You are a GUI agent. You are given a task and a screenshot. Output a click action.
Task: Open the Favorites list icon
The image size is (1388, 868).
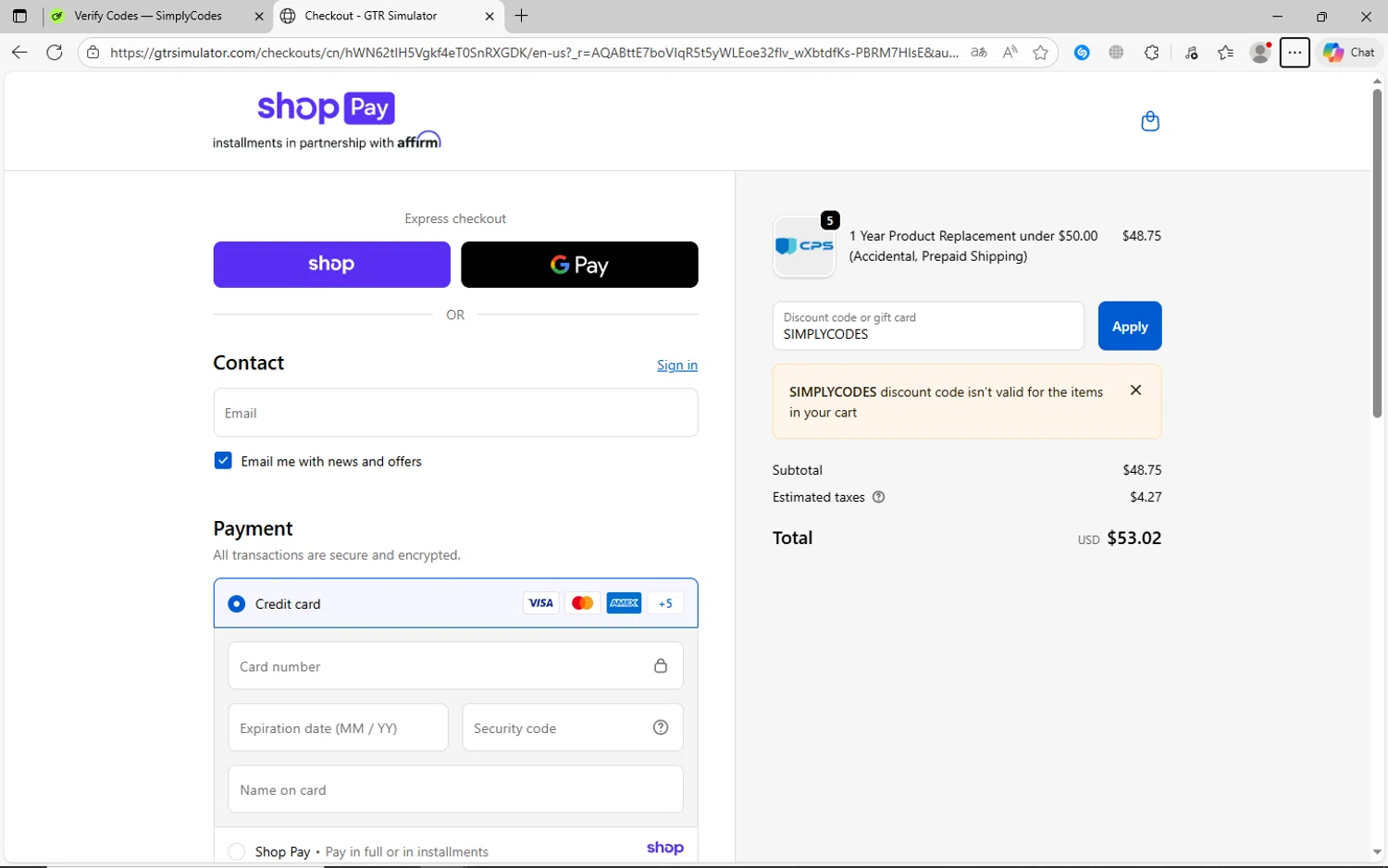point(1226,53)
